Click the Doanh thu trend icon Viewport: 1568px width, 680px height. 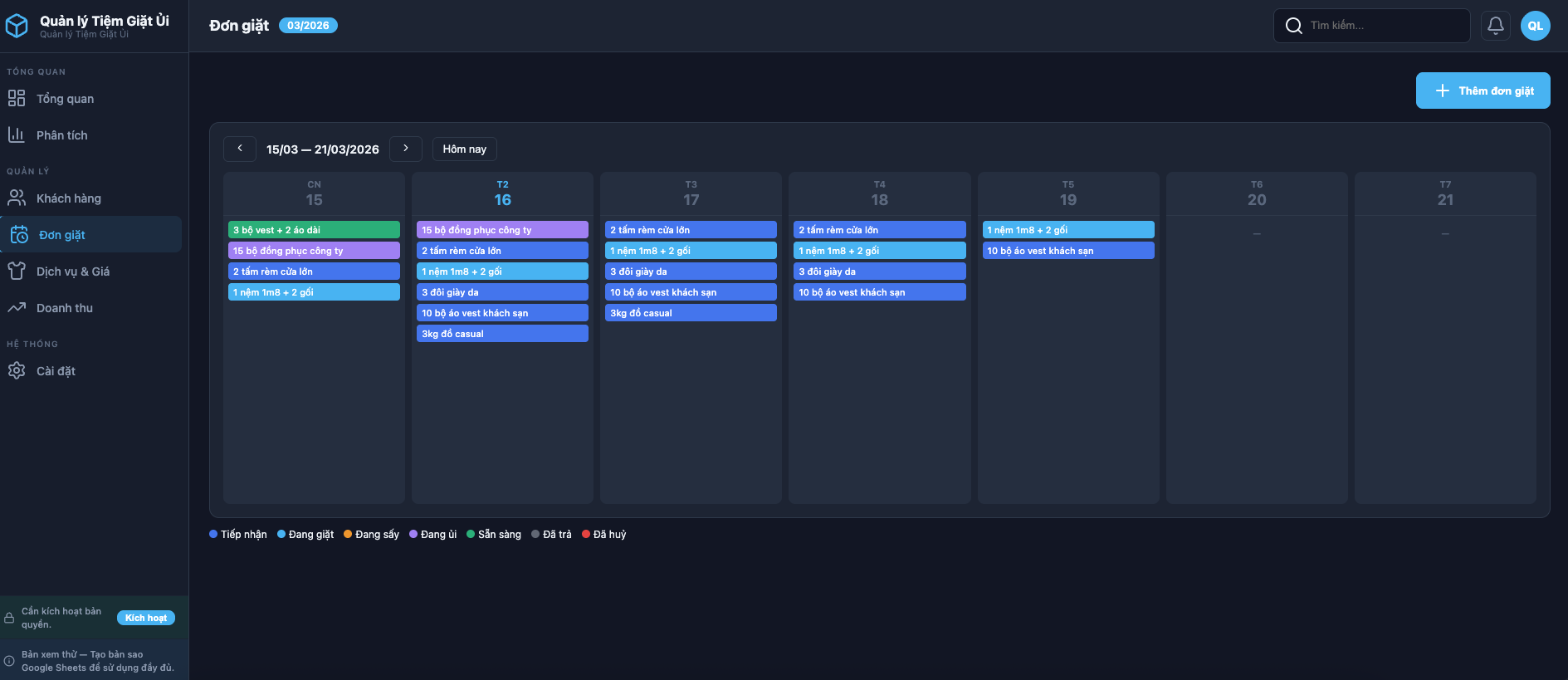(17, 308)
